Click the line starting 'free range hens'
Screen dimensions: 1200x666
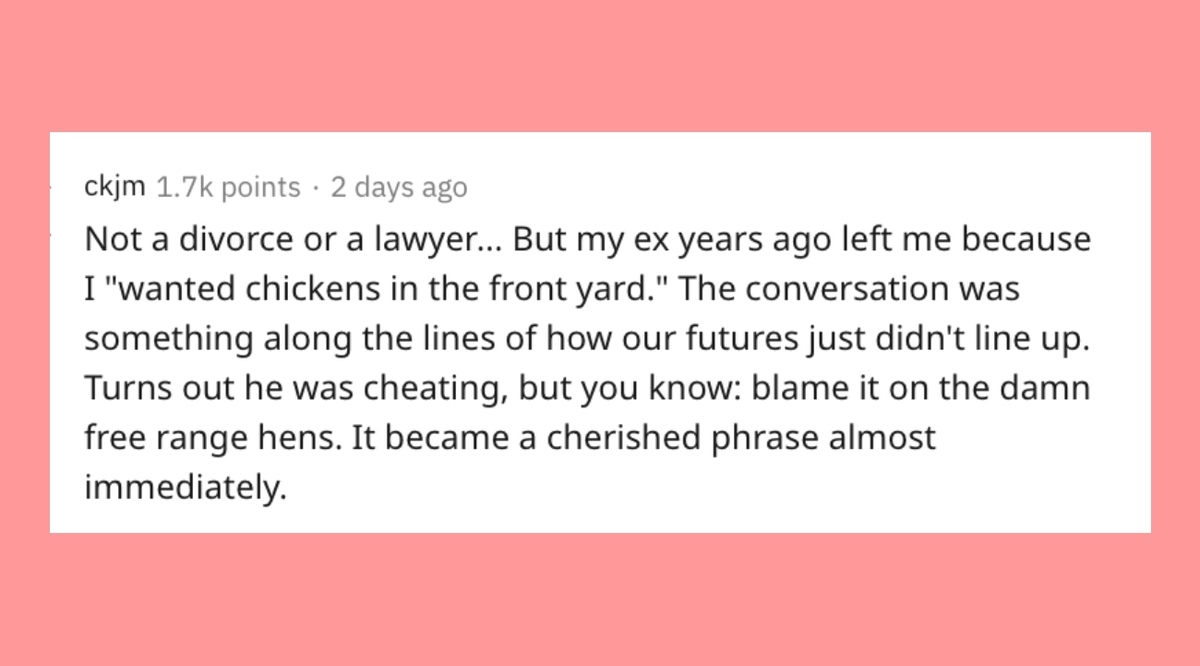coord(510,438)
